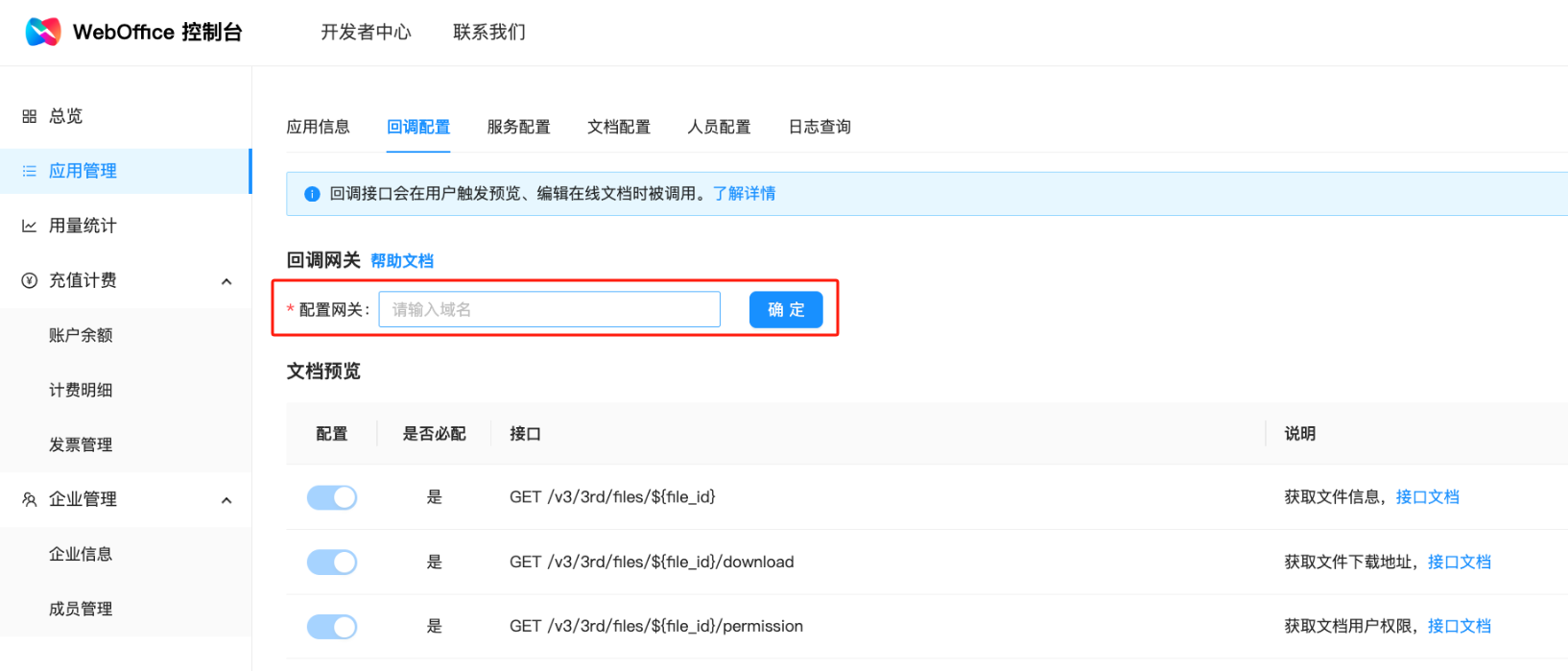Collapse the 充值计费 sidebar group
The width and height of the screenshot is (1568, 671).
click(x=226, y=281)
